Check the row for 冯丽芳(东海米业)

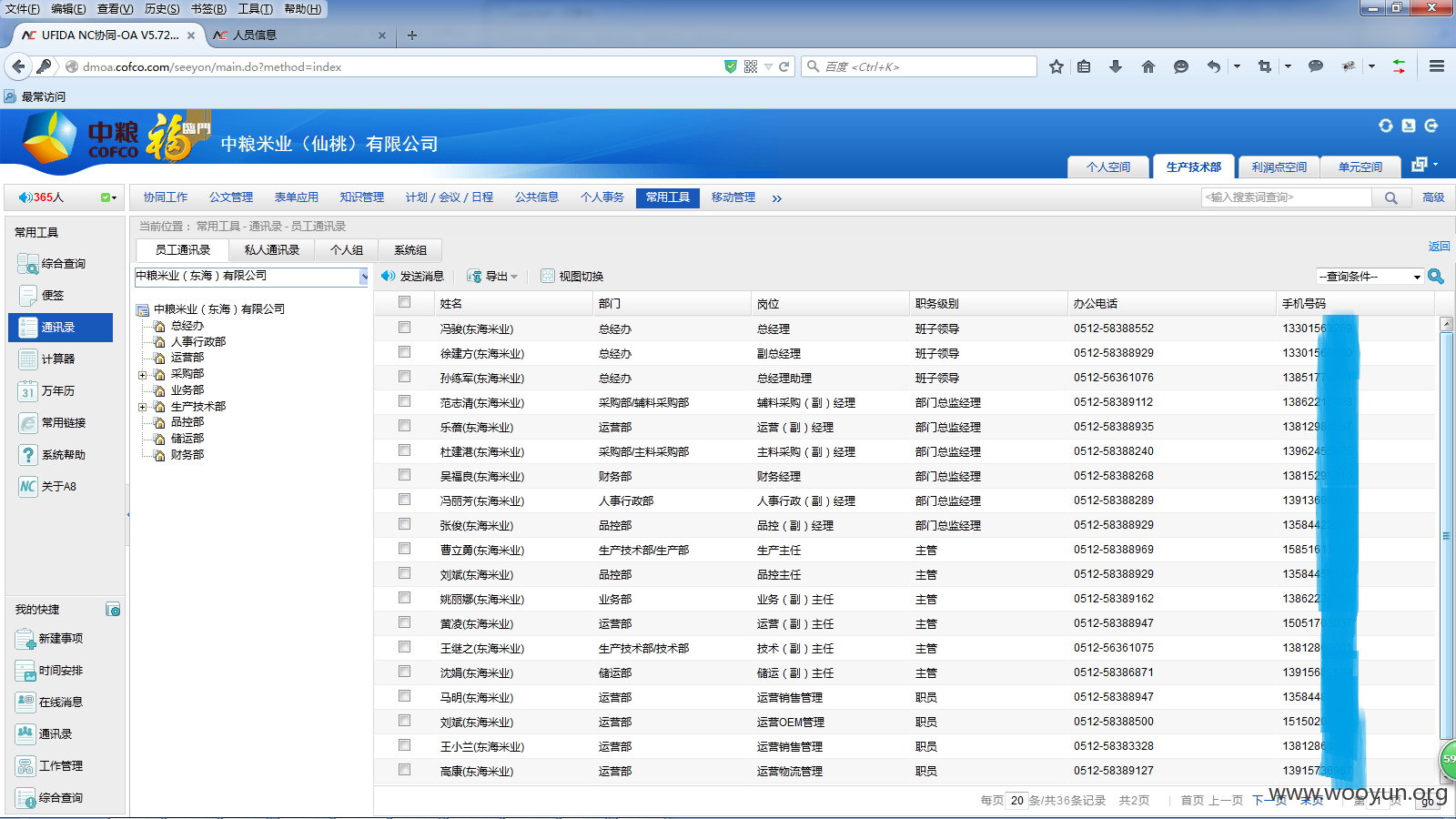point(404,499)
